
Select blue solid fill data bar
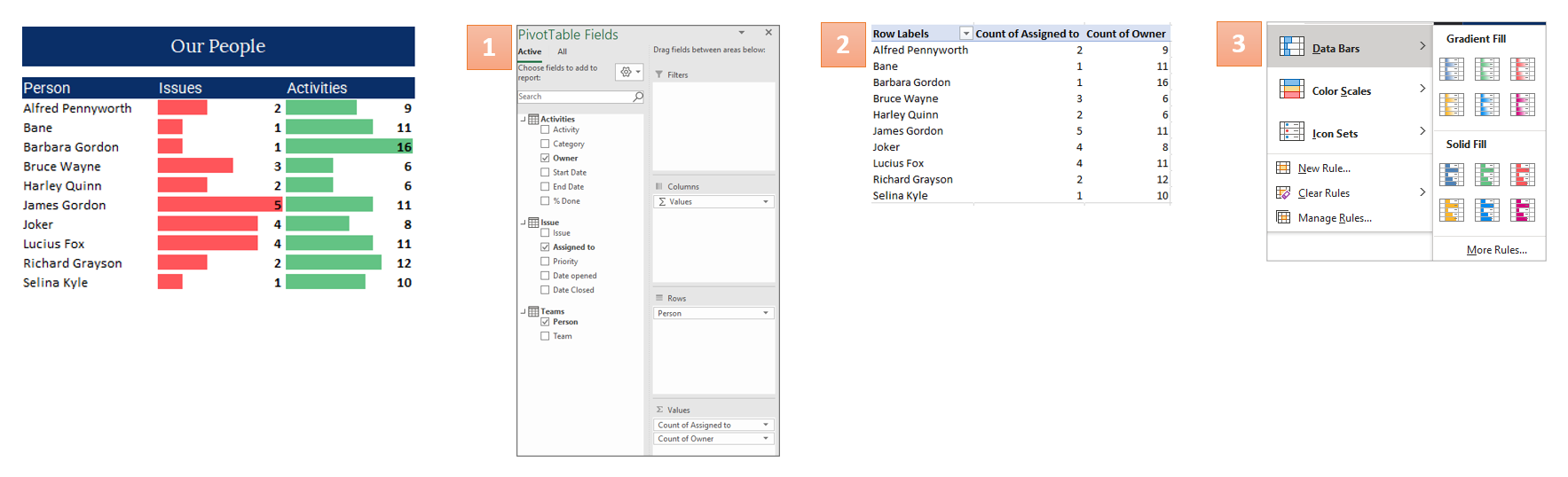tap(1452, 175)
